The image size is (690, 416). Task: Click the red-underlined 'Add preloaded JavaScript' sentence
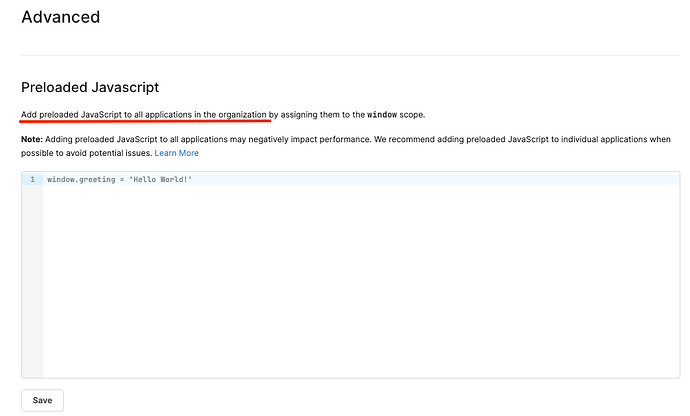[145, 115]
